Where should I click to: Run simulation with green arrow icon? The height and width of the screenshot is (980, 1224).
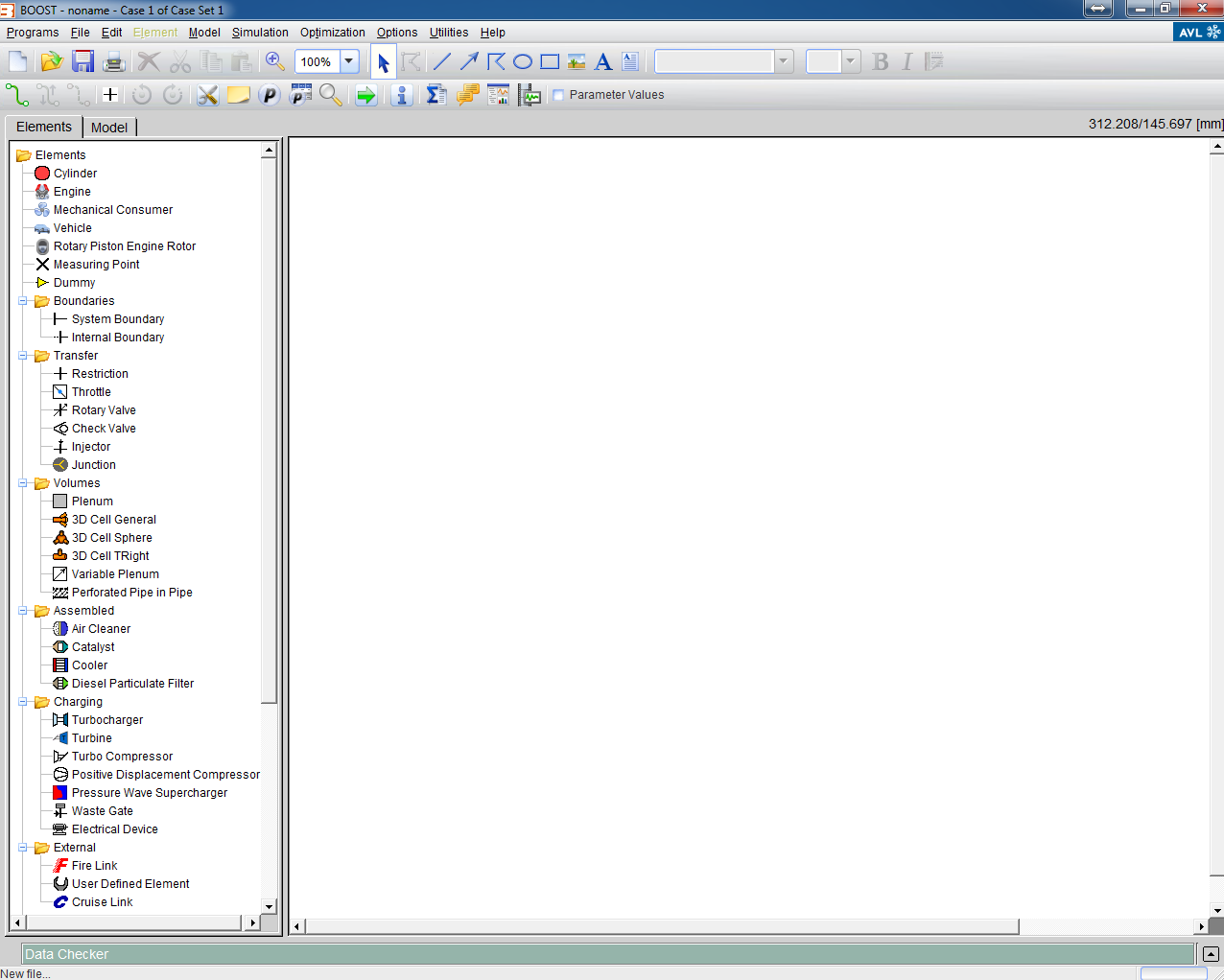click(x=365, y=95)
